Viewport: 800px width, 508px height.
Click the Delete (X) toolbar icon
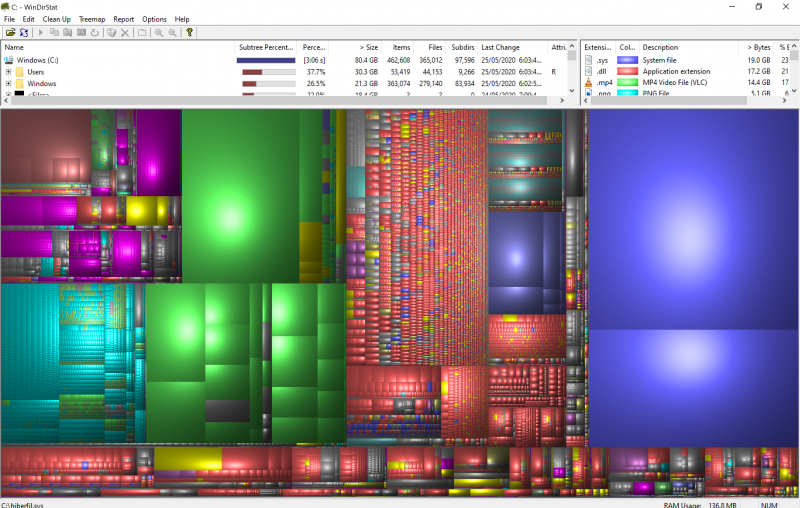(x=125, y=33)
